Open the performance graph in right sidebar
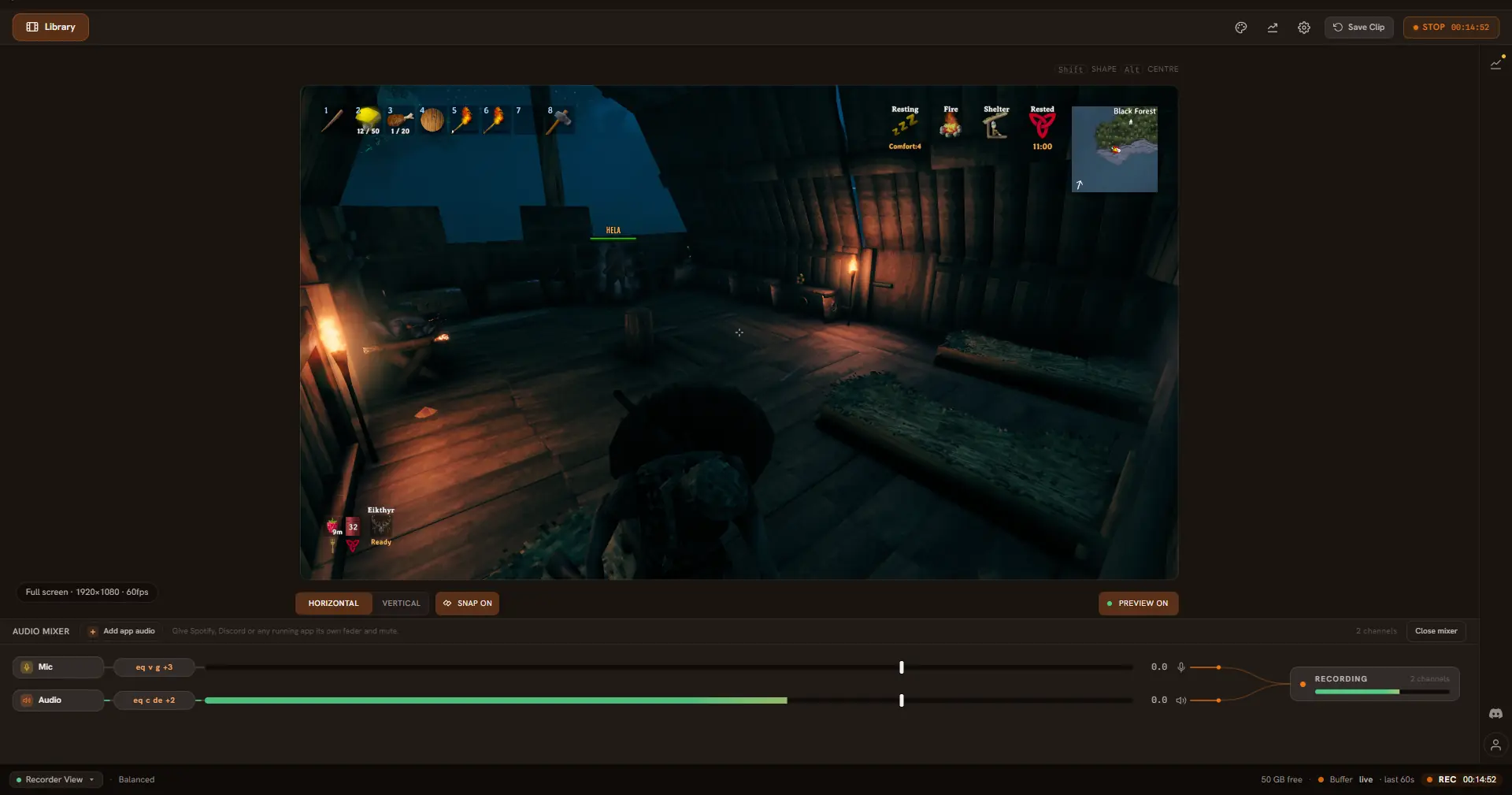 [x=1496, y=64]
